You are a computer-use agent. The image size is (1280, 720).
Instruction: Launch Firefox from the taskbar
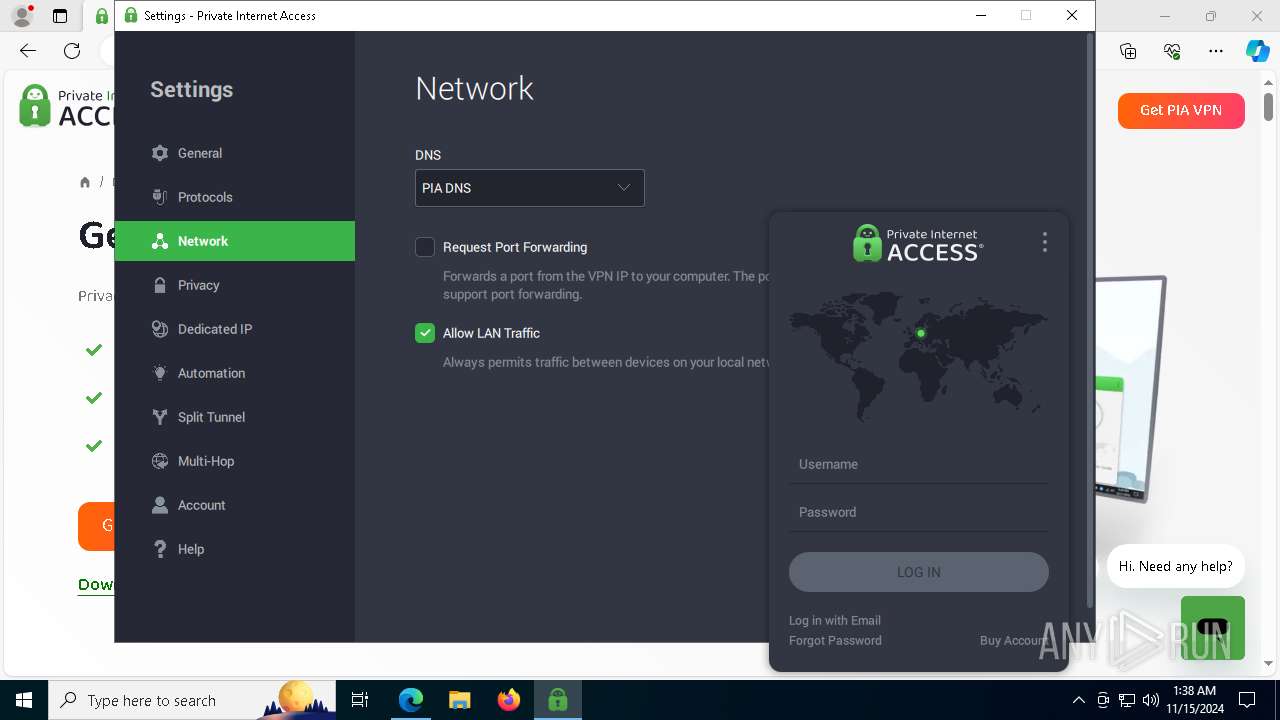pyautogui.click(x=509, y=700)
